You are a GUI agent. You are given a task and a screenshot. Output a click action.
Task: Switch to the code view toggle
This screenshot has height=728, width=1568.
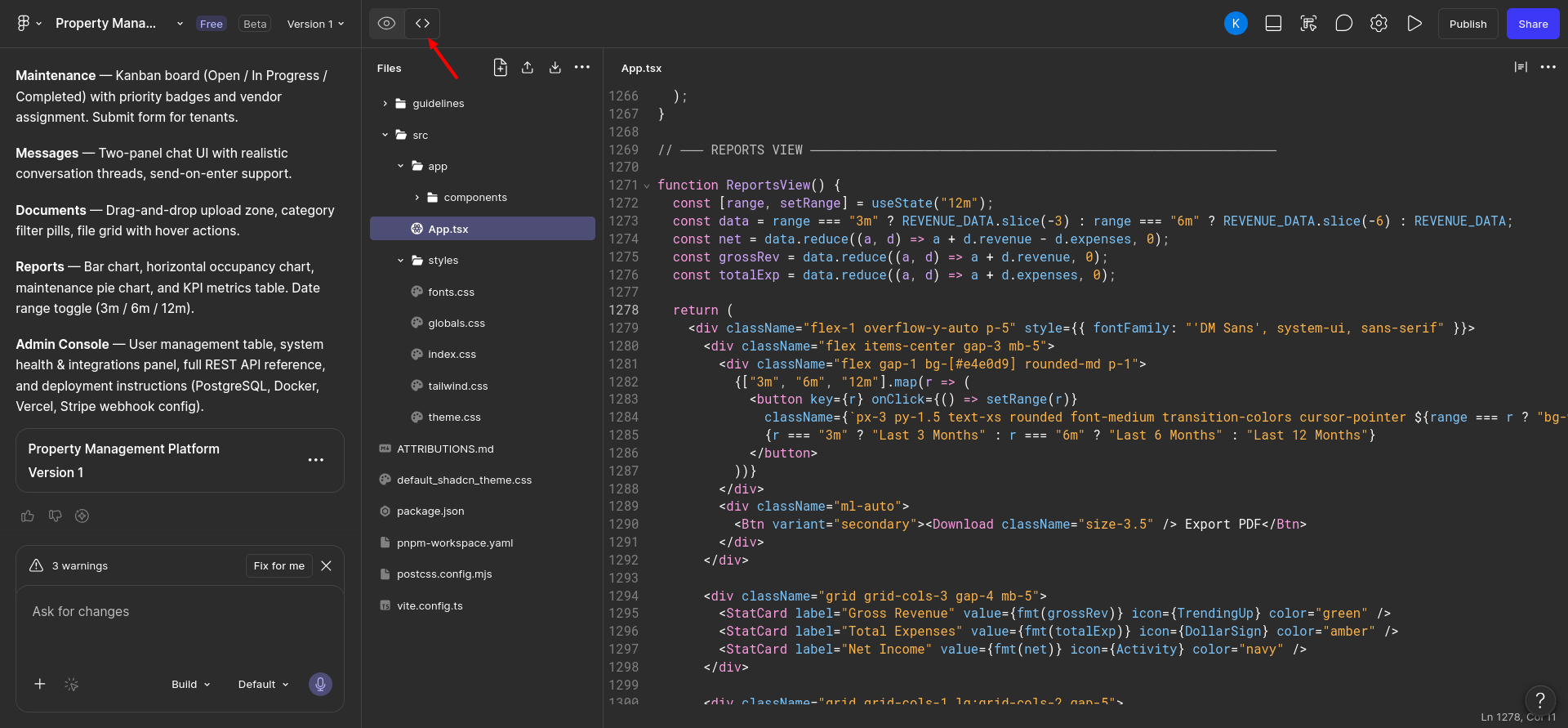click(422, 23)
